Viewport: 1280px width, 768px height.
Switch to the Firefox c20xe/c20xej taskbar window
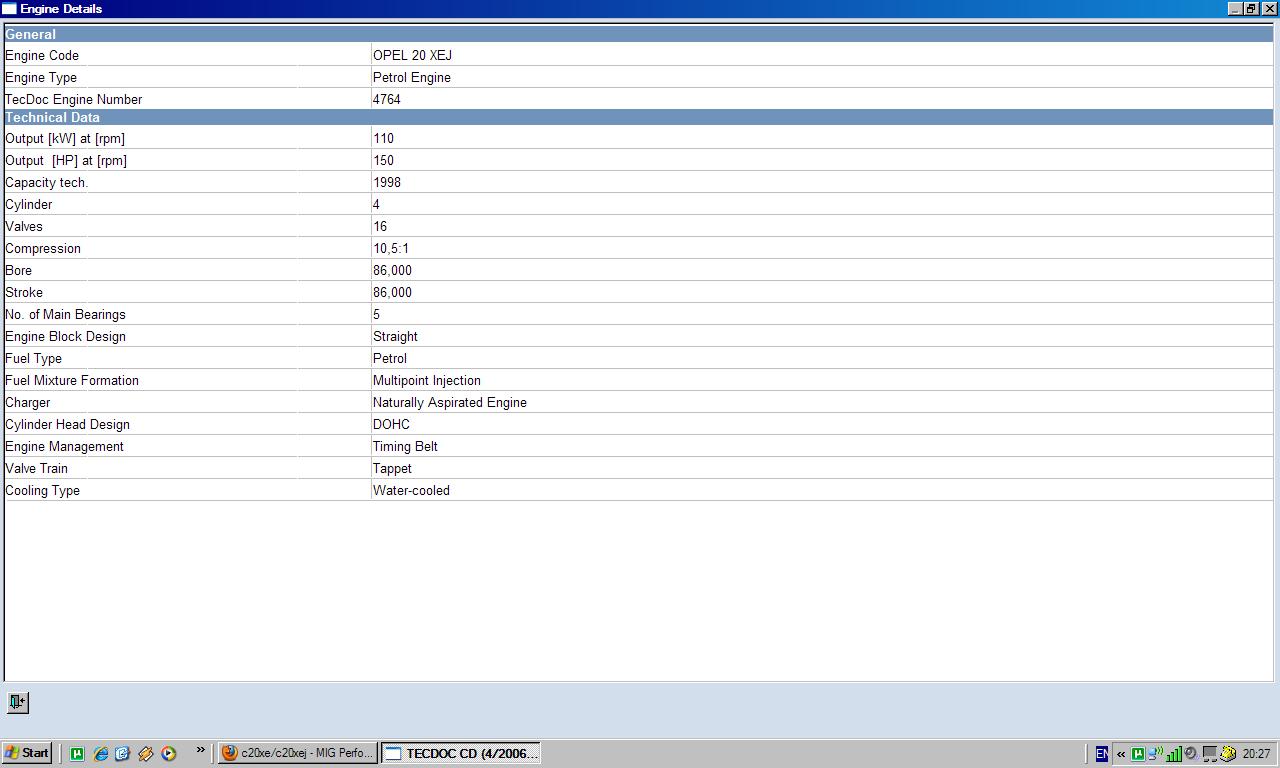(297, 753)
